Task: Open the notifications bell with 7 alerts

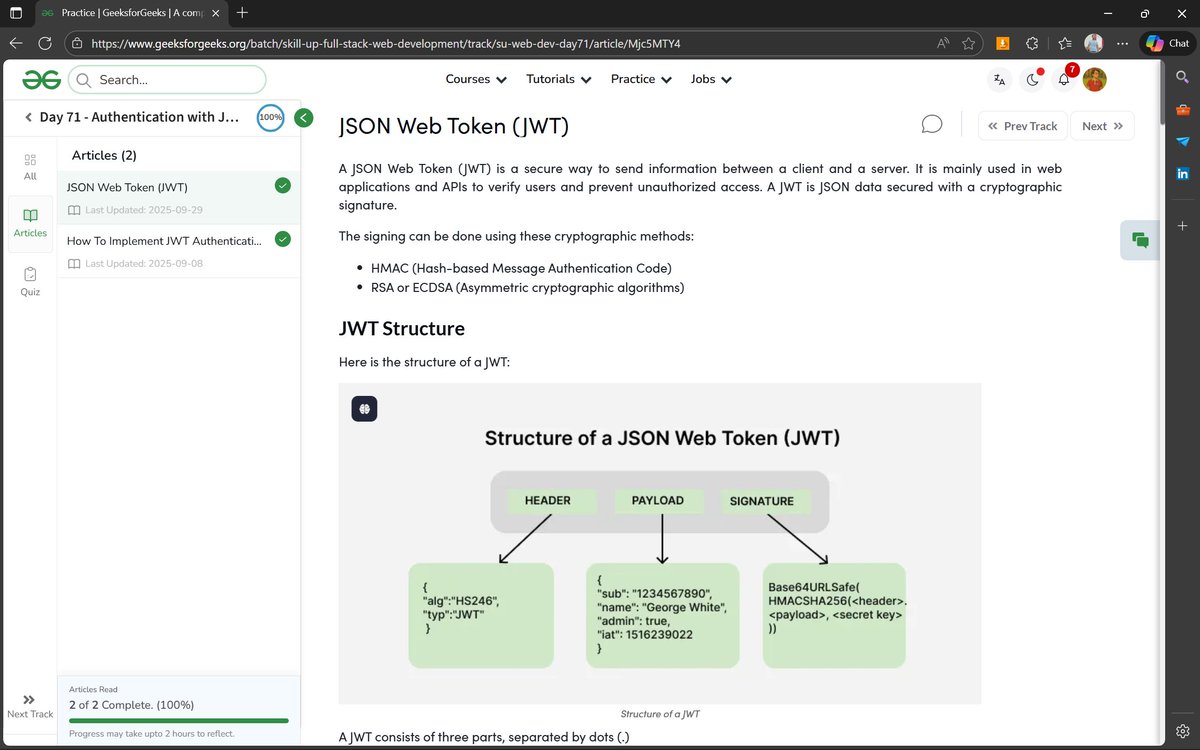Action: [x=1064, y=79]
